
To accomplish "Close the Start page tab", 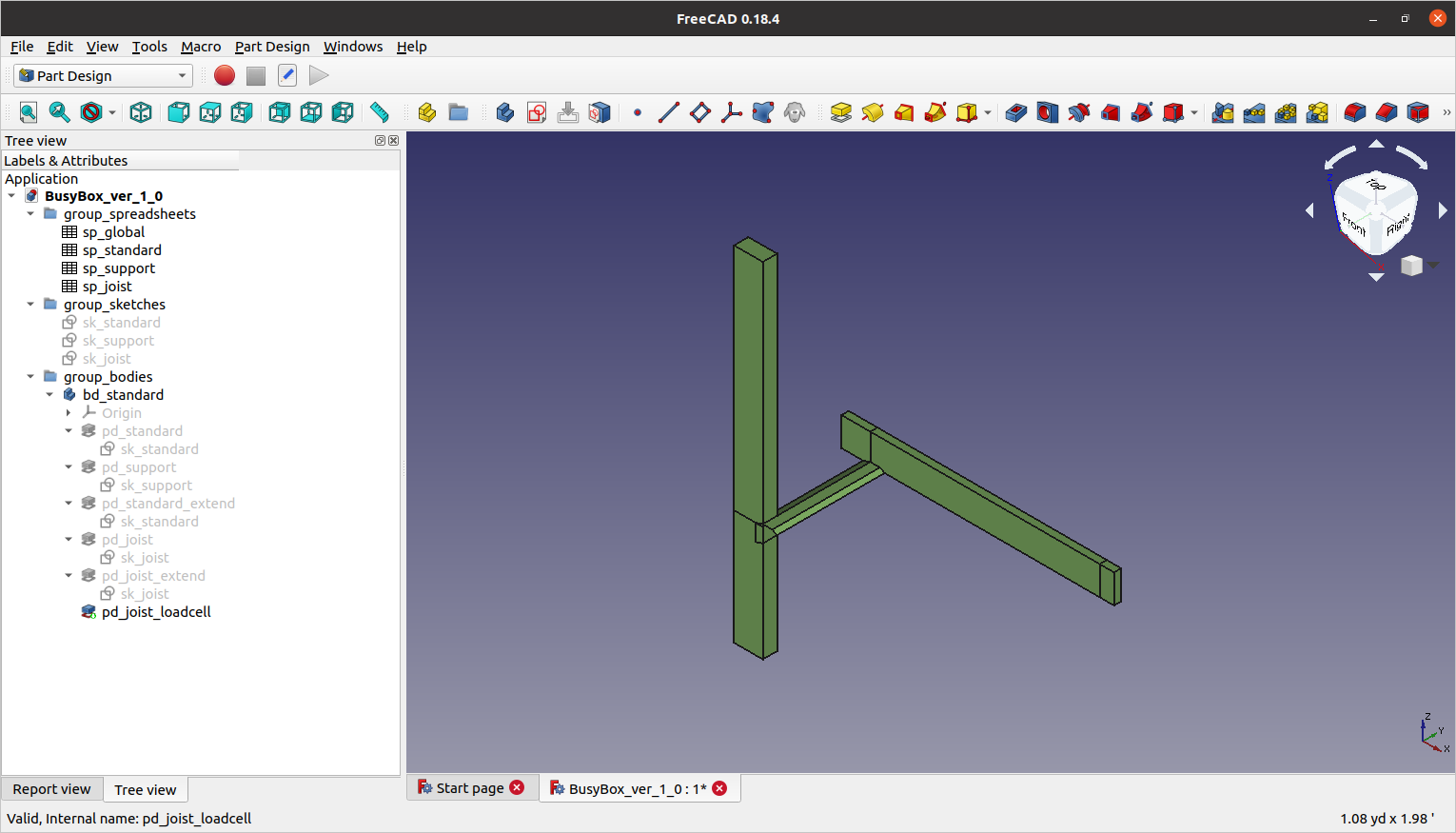I will [517, 787].
